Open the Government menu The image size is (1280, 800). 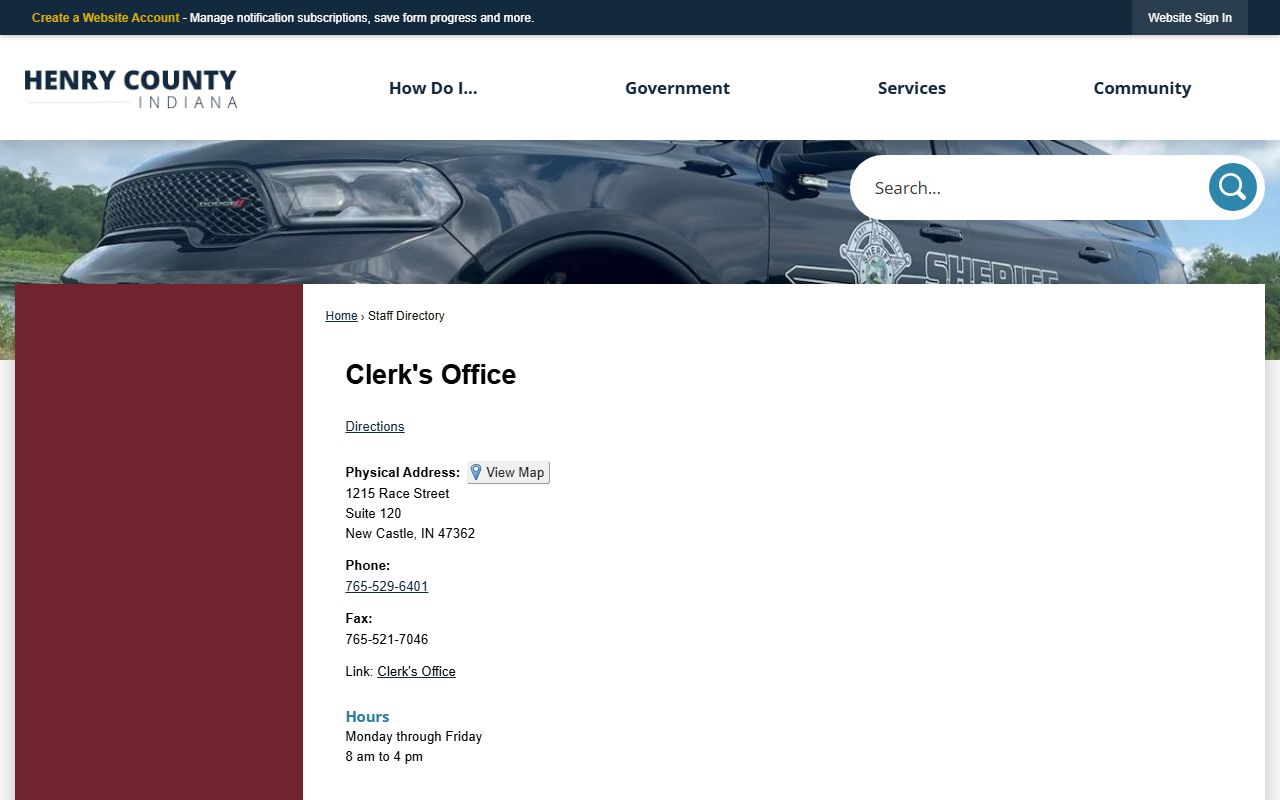677,88
